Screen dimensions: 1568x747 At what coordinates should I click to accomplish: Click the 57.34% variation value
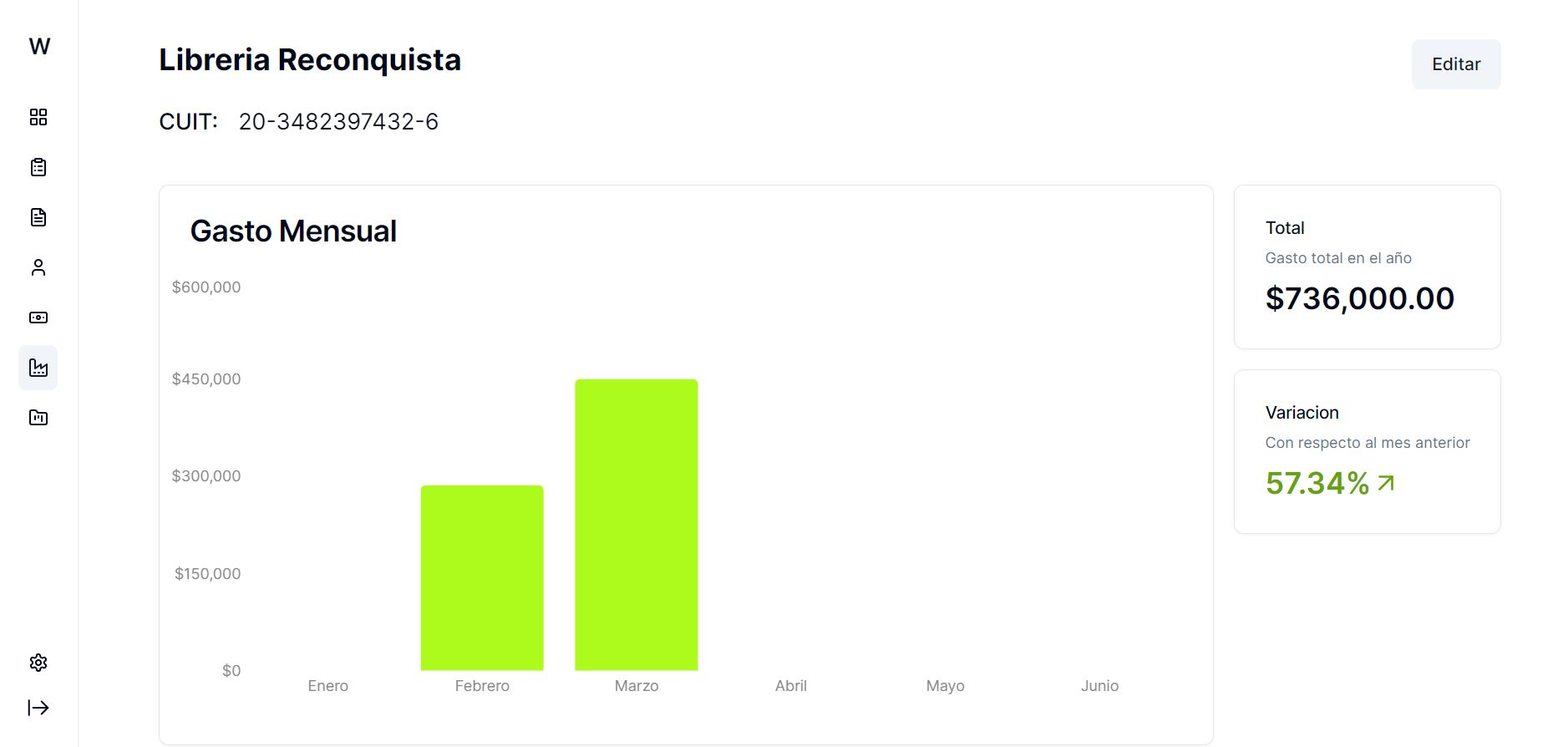point(1317,483)
